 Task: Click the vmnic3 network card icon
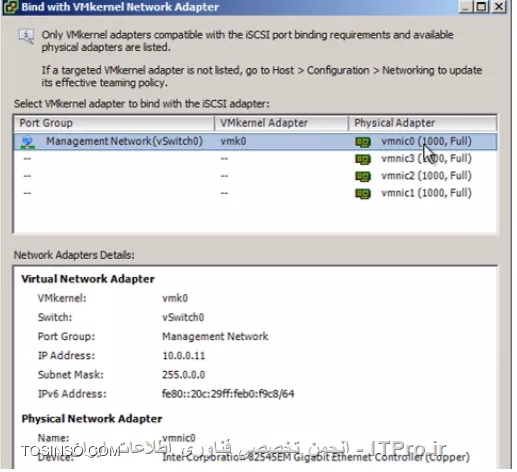[x=363, y=159]
